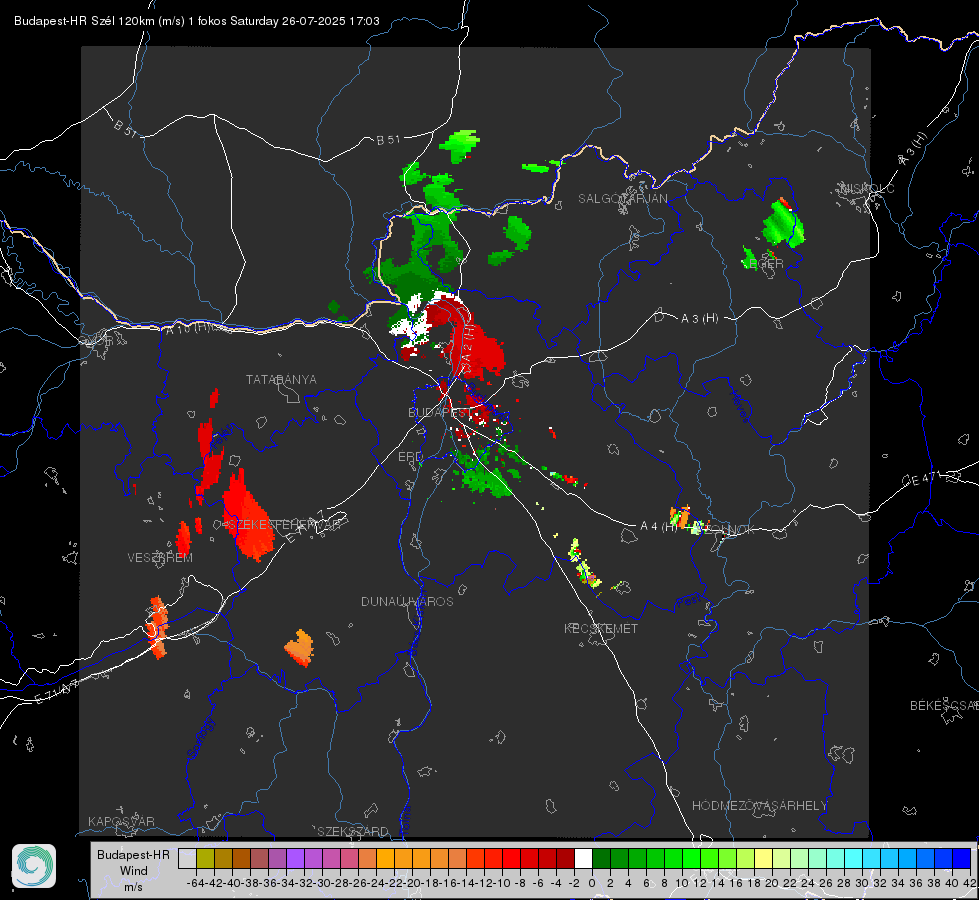Select the olive swatch between -64 and -42

point(205,858)
